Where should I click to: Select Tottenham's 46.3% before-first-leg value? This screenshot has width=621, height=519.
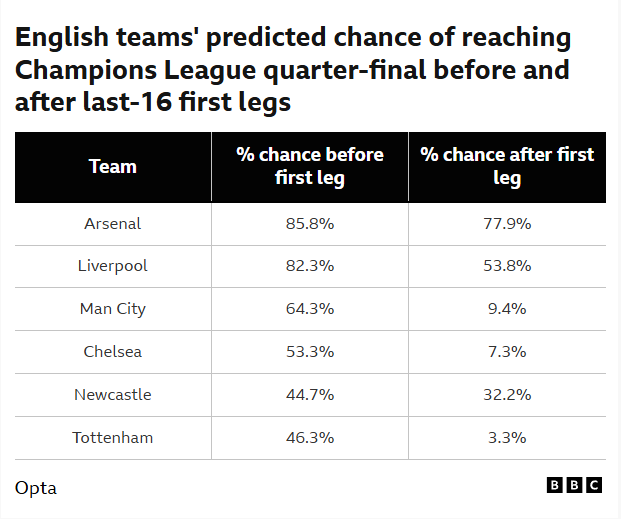point(310,437)
